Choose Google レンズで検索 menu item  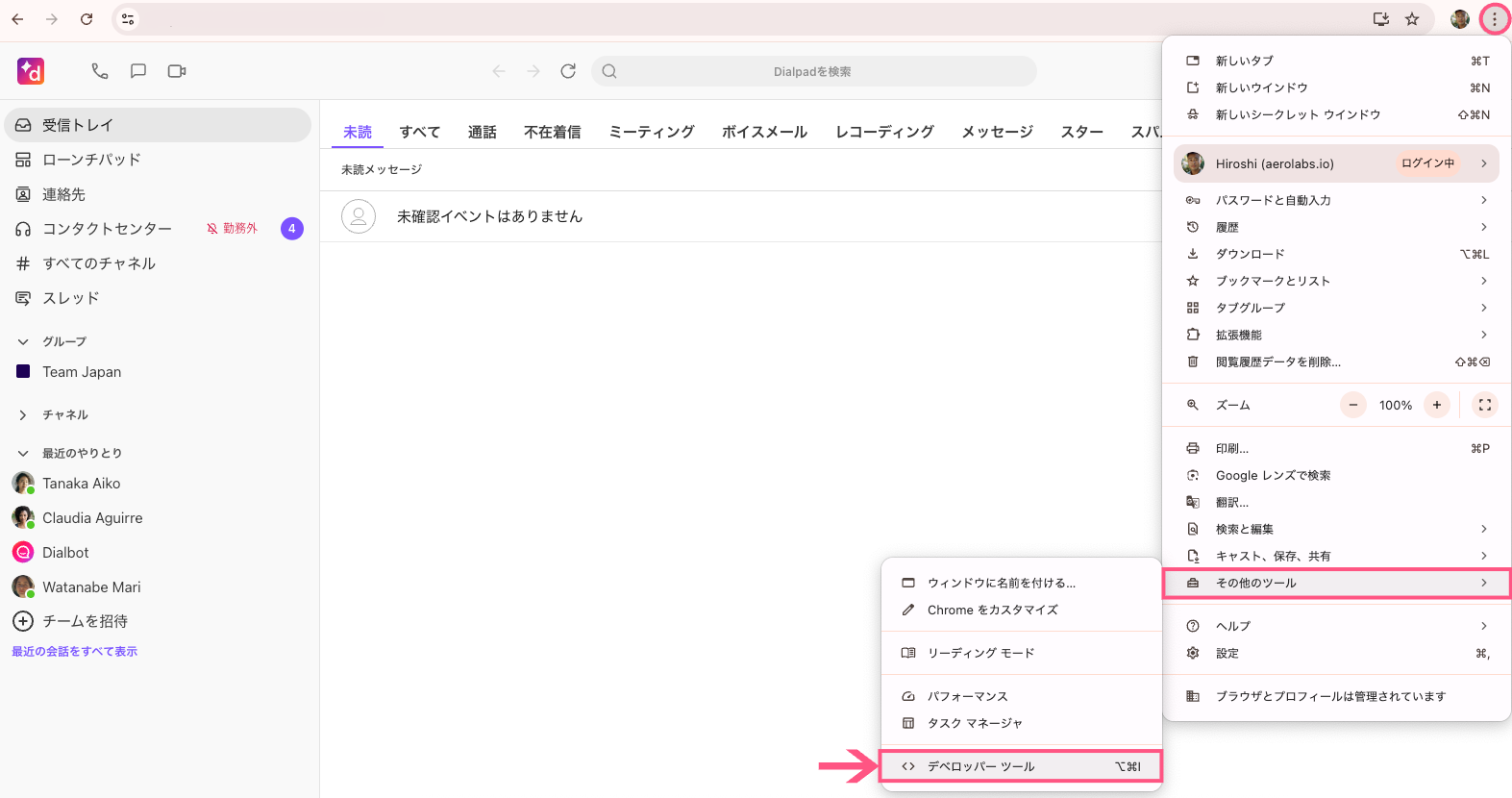click(1336, 475)
